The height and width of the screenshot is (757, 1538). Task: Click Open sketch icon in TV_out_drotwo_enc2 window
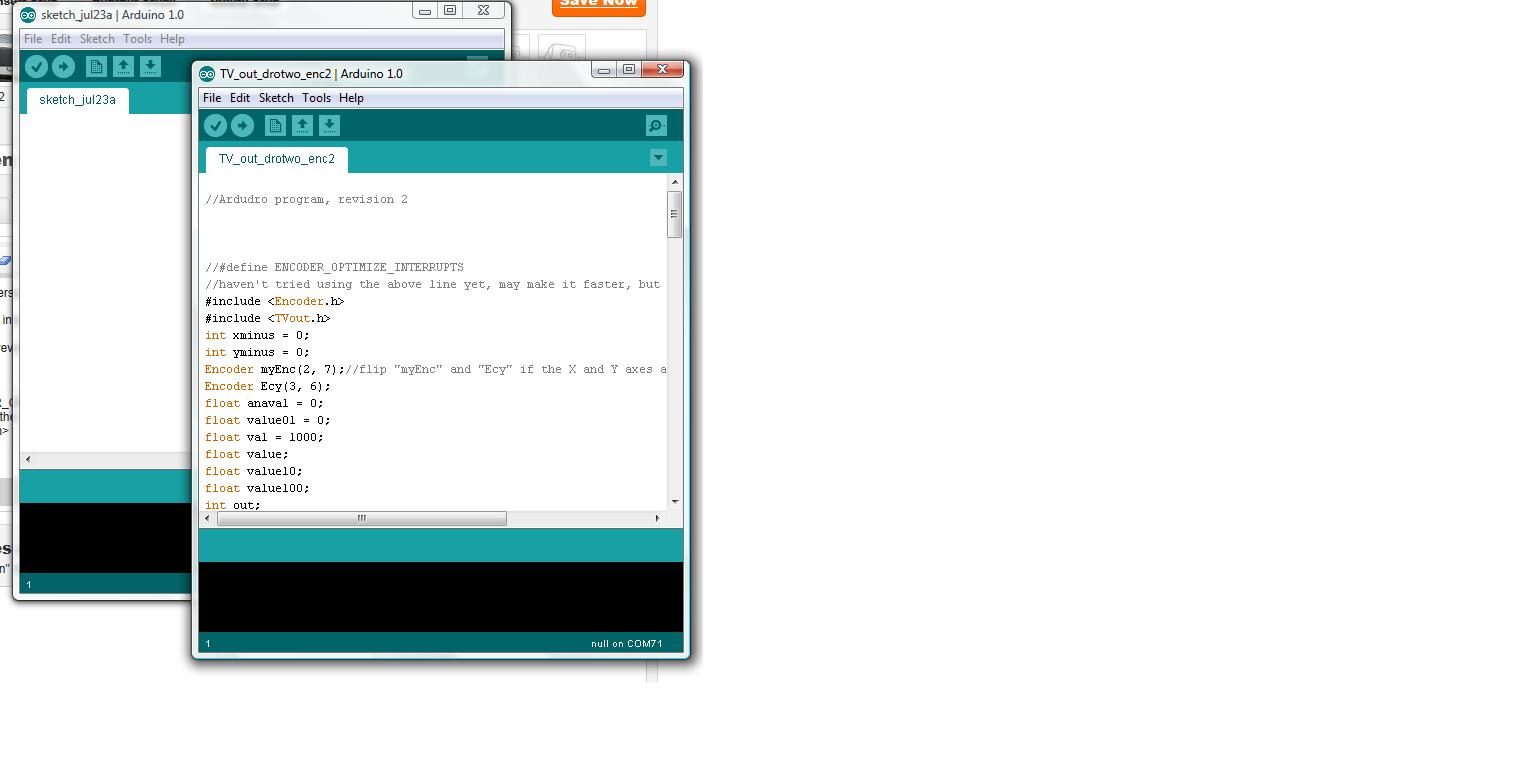pos(302,125)
